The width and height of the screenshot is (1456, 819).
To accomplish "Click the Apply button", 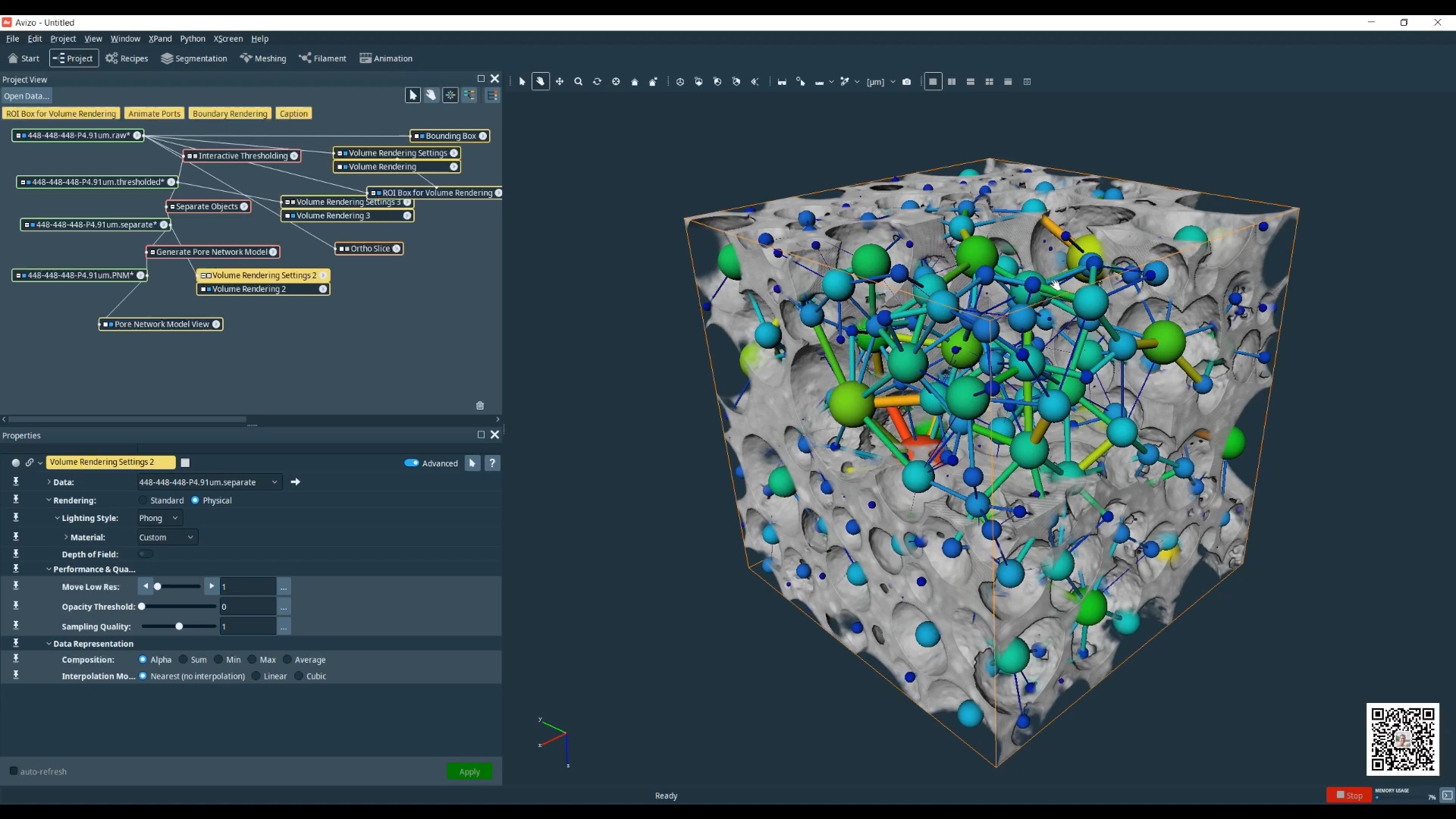I will click(x=469, y=771).
